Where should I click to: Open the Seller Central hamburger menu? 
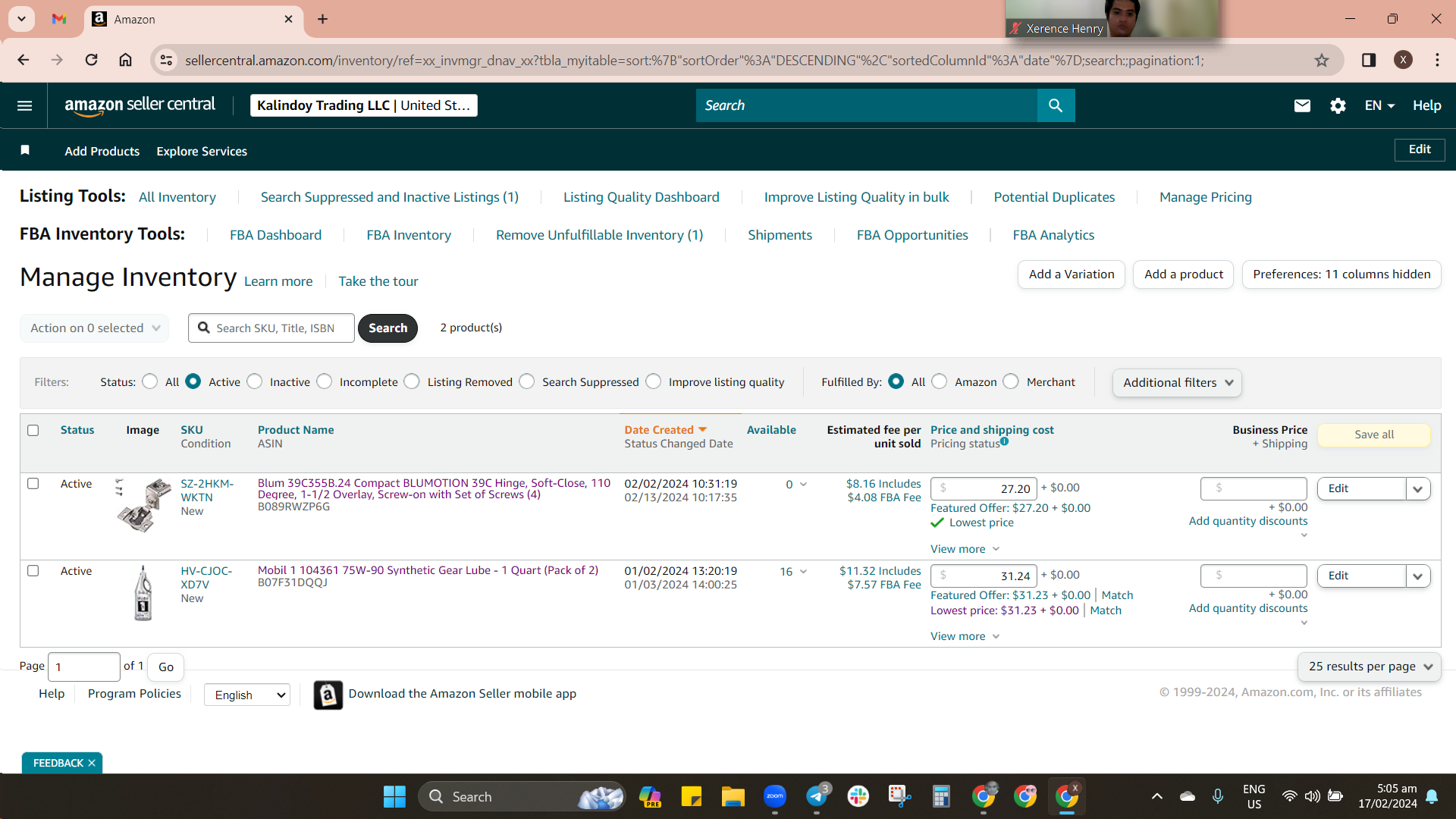[x=24, y=105]
